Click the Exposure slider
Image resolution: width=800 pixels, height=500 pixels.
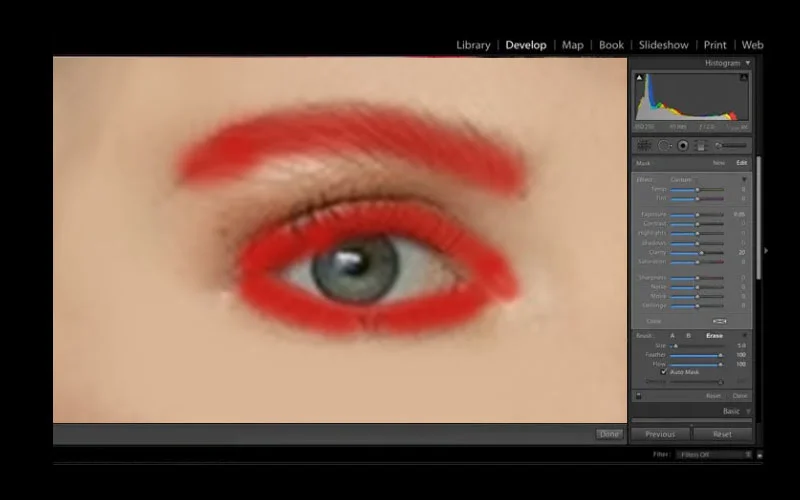click(697, 215)
